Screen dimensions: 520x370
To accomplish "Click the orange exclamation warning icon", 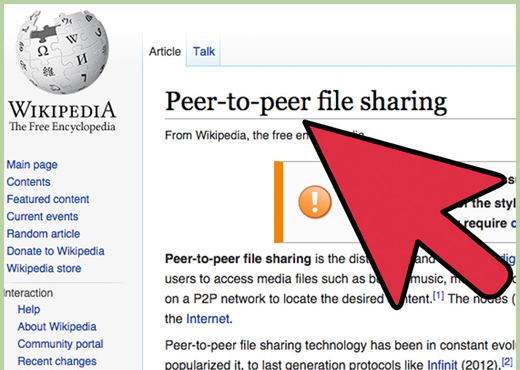I will (x=315, y=202).
